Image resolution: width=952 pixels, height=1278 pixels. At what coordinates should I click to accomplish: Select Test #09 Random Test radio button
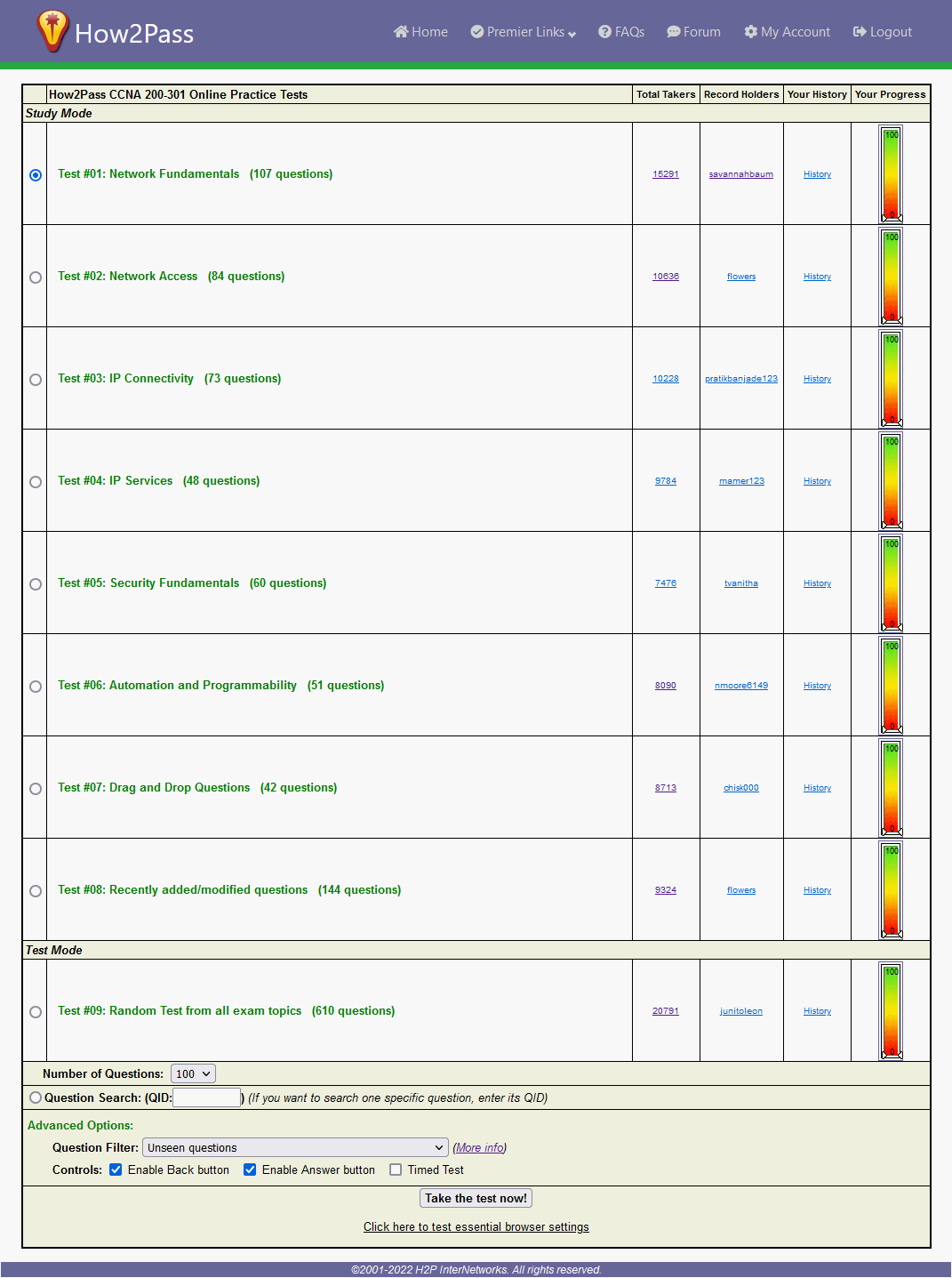pyautogui.click(x=36, y=1012)
